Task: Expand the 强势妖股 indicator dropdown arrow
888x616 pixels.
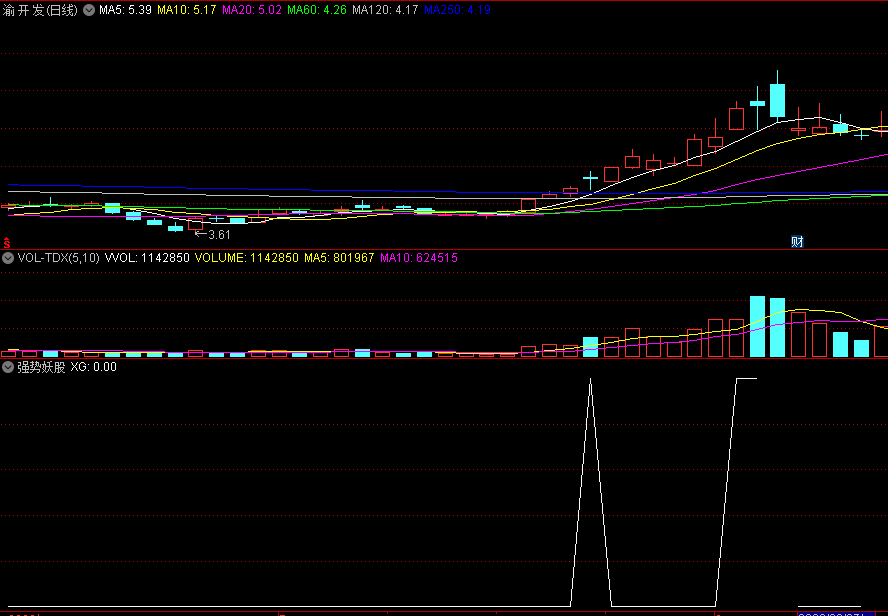Action: 8,367
